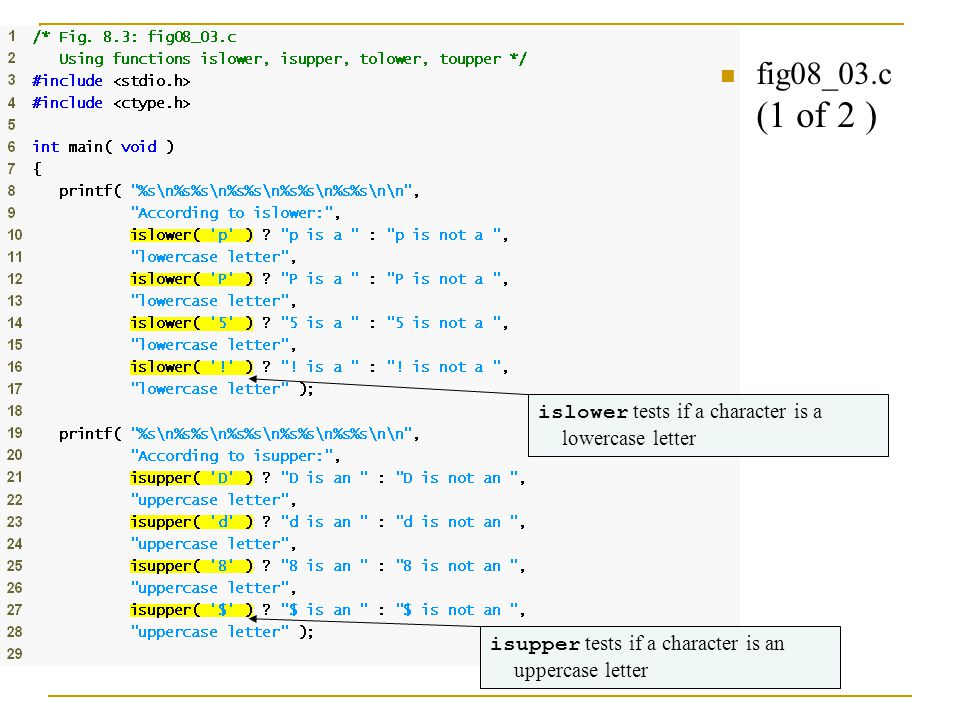Click the highlighted isupper( '8' ) call
The height and width of the screenshot is (720, 960).
(191, 566)
